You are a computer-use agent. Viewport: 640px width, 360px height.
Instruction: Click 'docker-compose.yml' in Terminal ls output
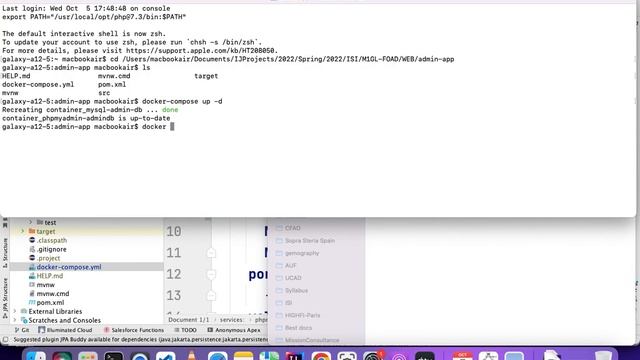click(x=38, y=84)
